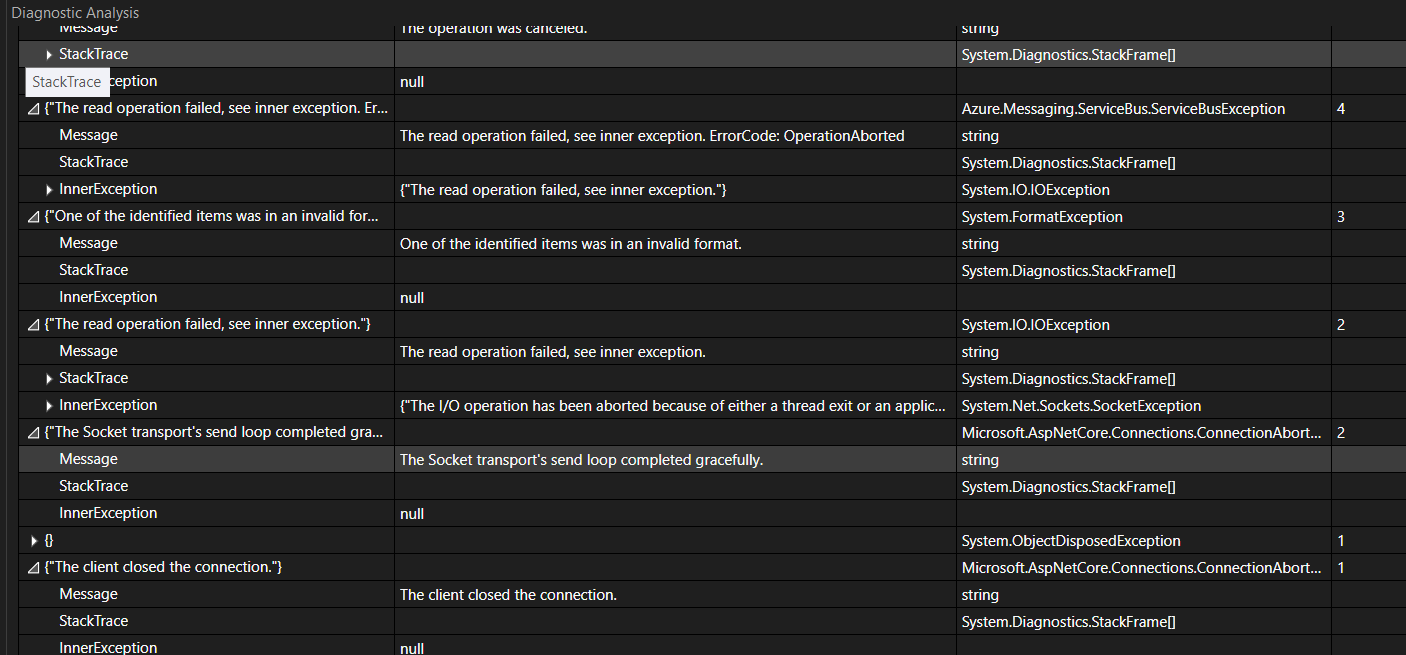This screenshot has height=655, width=1406.
Task: Click the I/O operation has been aborted value
Action: 672,406
